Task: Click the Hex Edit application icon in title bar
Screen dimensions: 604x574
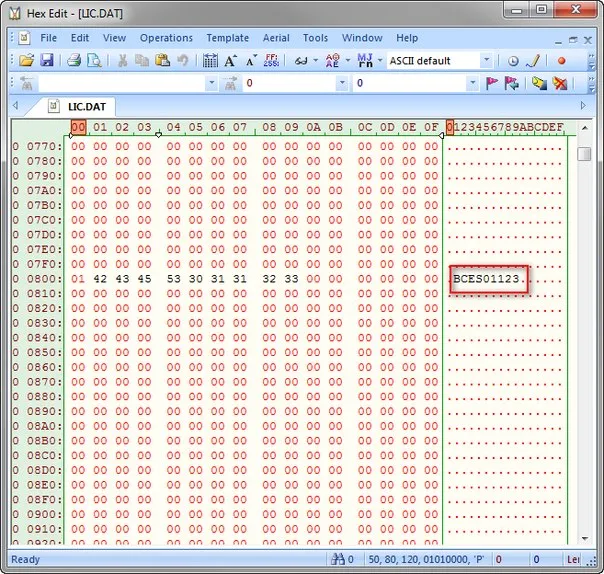Action: (15, 13)
